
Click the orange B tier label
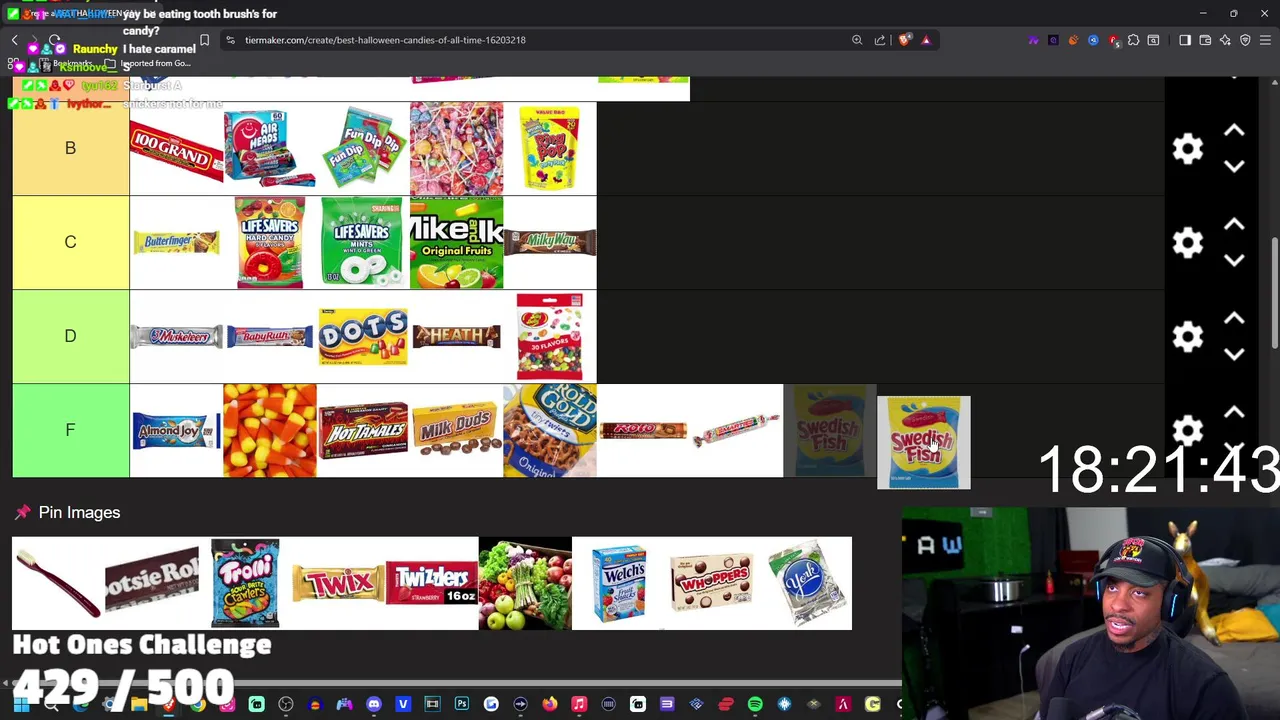pos(70,148)
